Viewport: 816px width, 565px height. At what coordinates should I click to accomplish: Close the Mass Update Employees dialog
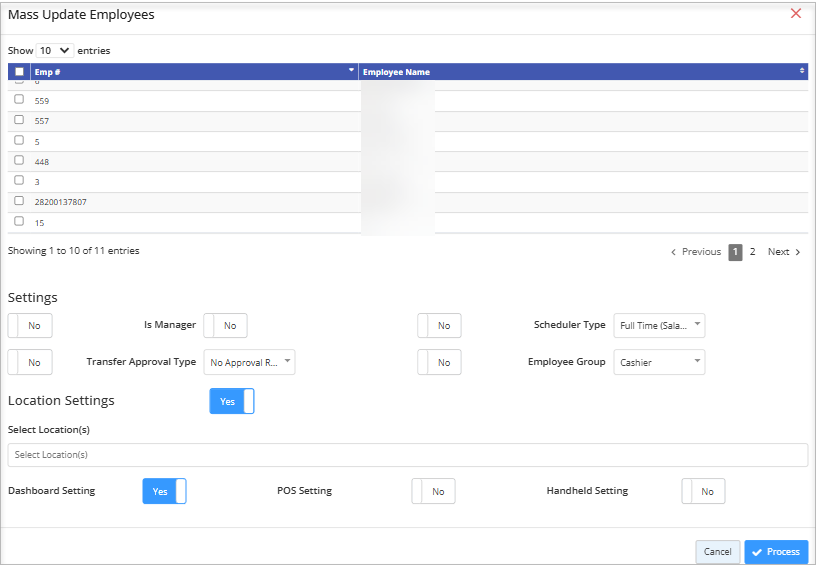tap(796, 14)
